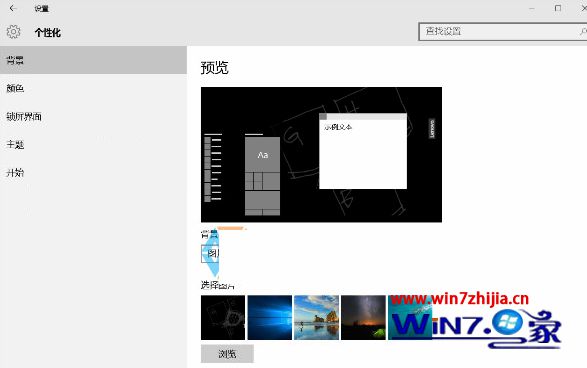Screen dimensions: 587x368
Task: Select the blue Windows logo wallpaper
Action: click(x=270, y=317)
